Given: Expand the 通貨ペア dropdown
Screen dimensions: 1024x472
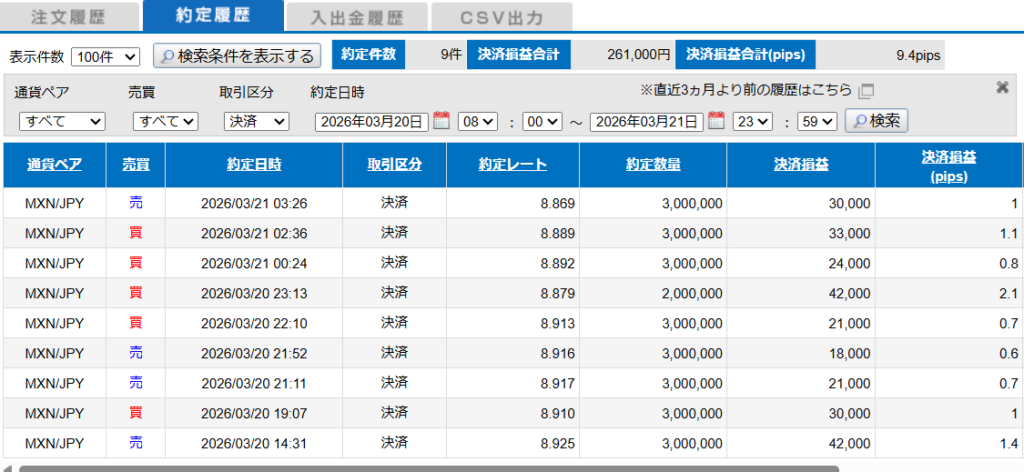Looking at the screenshot, I should [x=62, y=122].
